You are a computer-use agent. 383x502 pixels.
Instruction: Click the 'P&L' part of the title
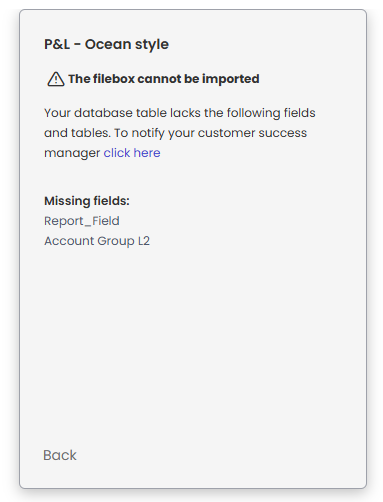pyautogui.click(x=57, y=44)
